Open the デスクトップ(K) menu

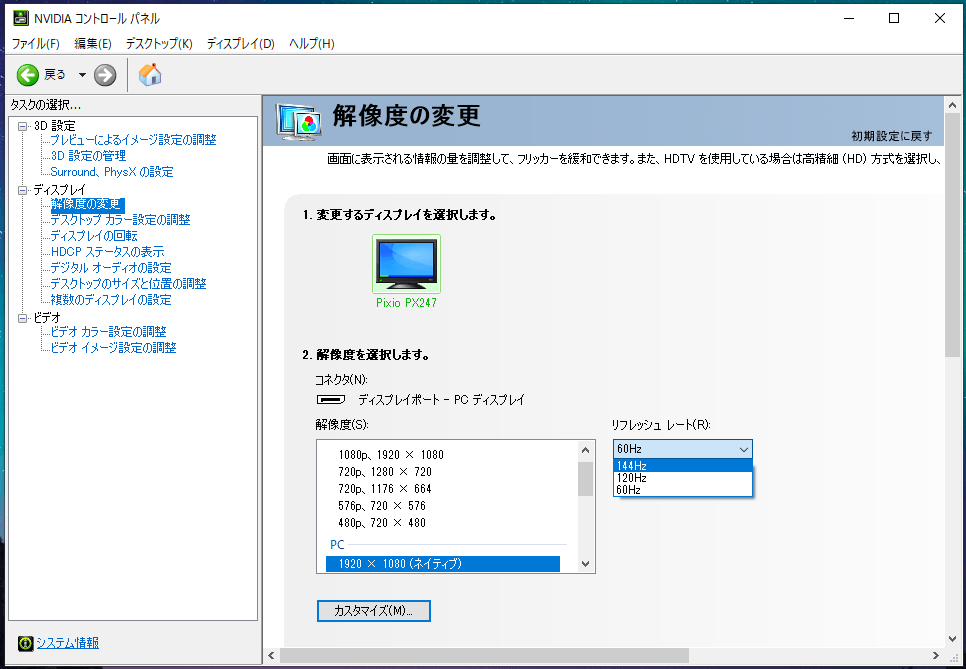pyautogui.click(x=159, y=44)
